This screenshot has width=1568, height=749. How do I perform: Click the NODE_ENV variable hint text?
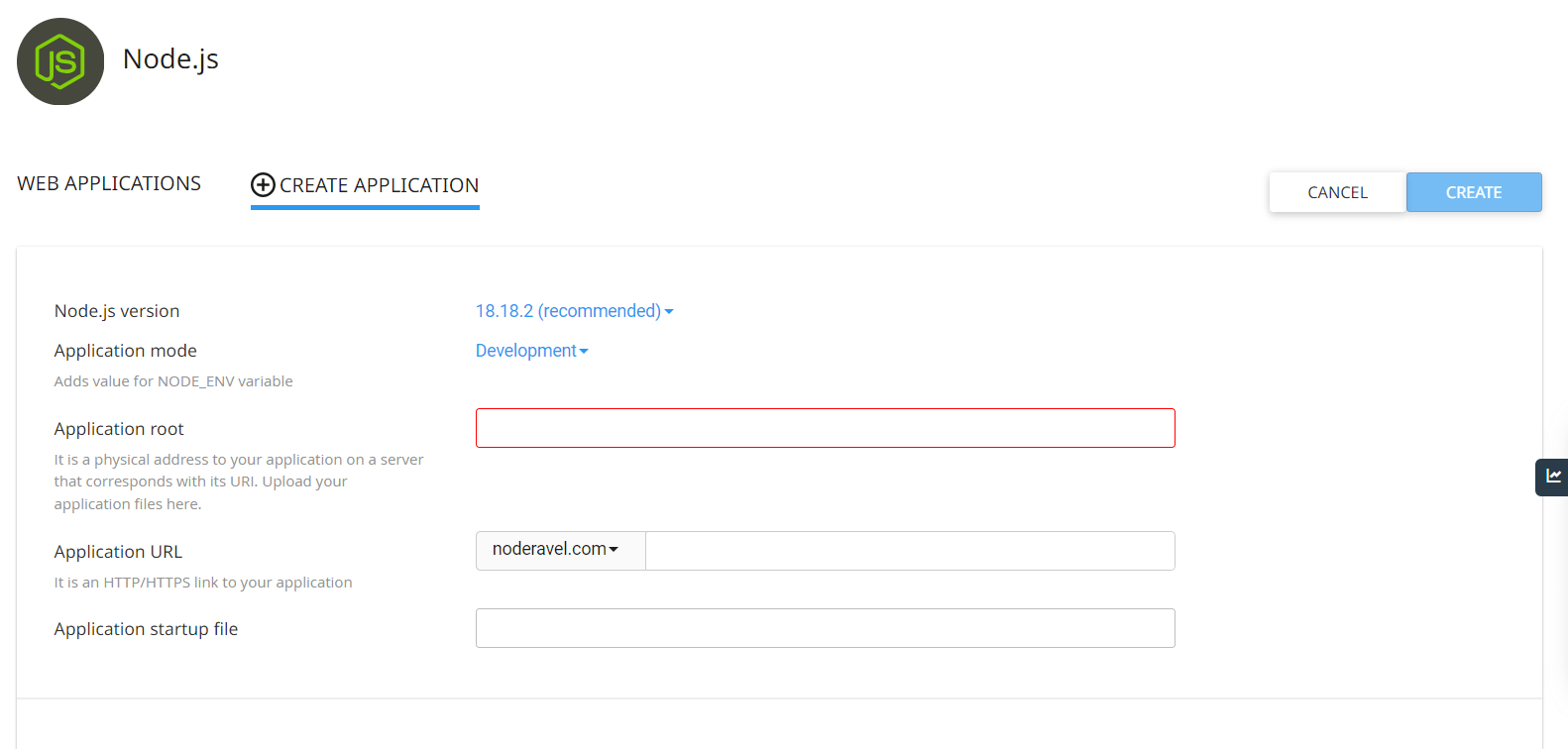173,381
